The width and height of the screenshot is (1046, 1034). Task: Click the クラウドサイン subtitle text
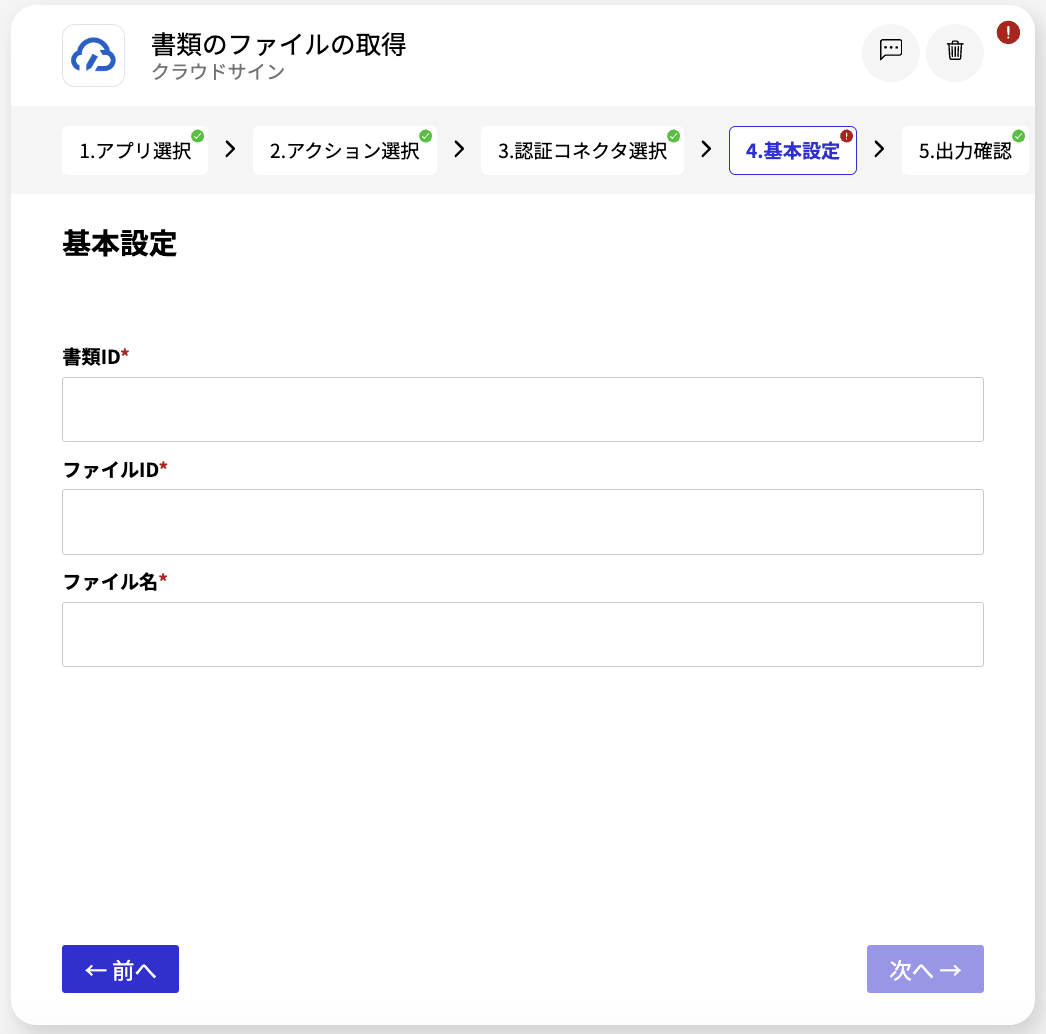pos(218,71)
